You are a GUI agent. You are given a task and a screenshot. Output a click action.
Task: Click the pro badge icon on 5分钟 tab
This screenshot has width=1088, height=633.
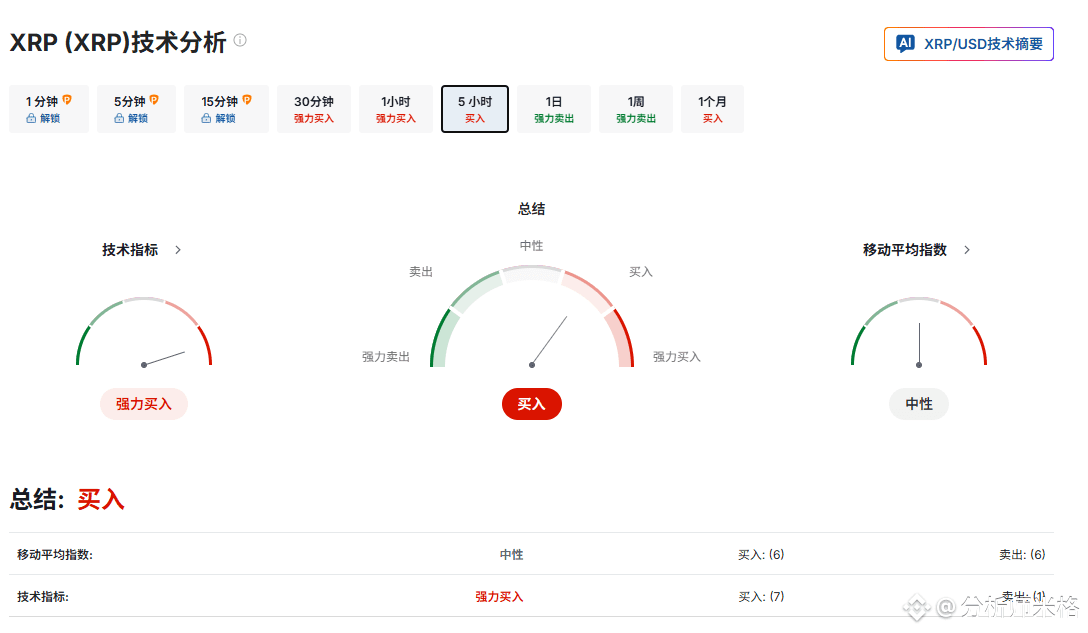154,100
